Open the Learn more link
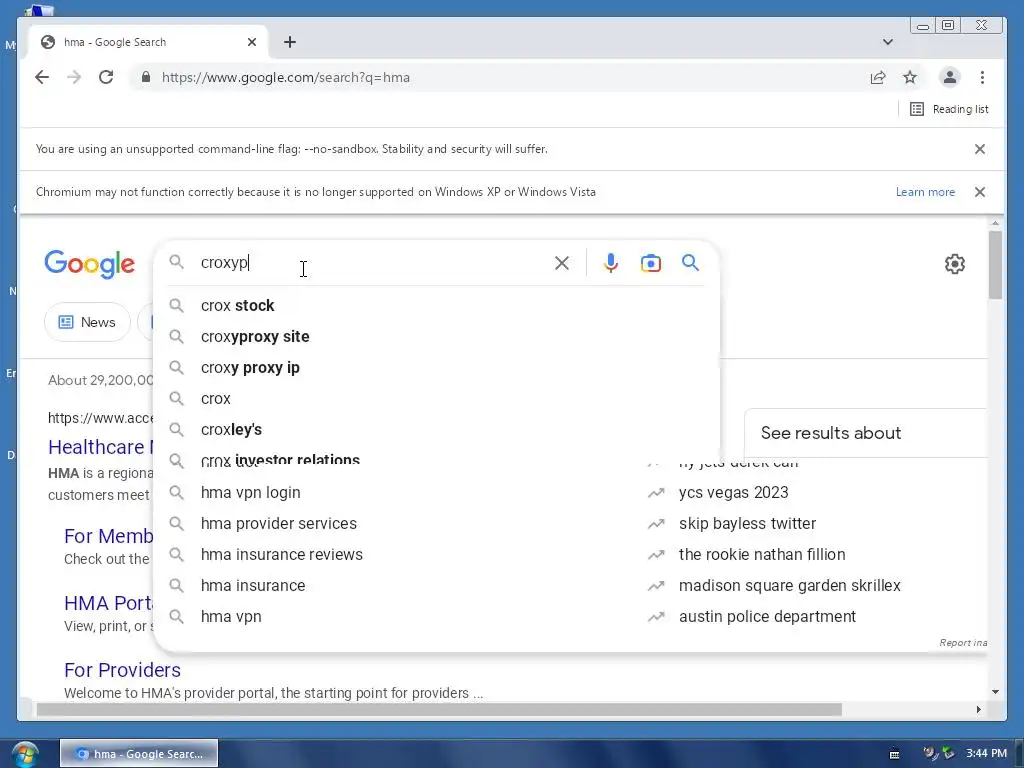 point(925,192)
